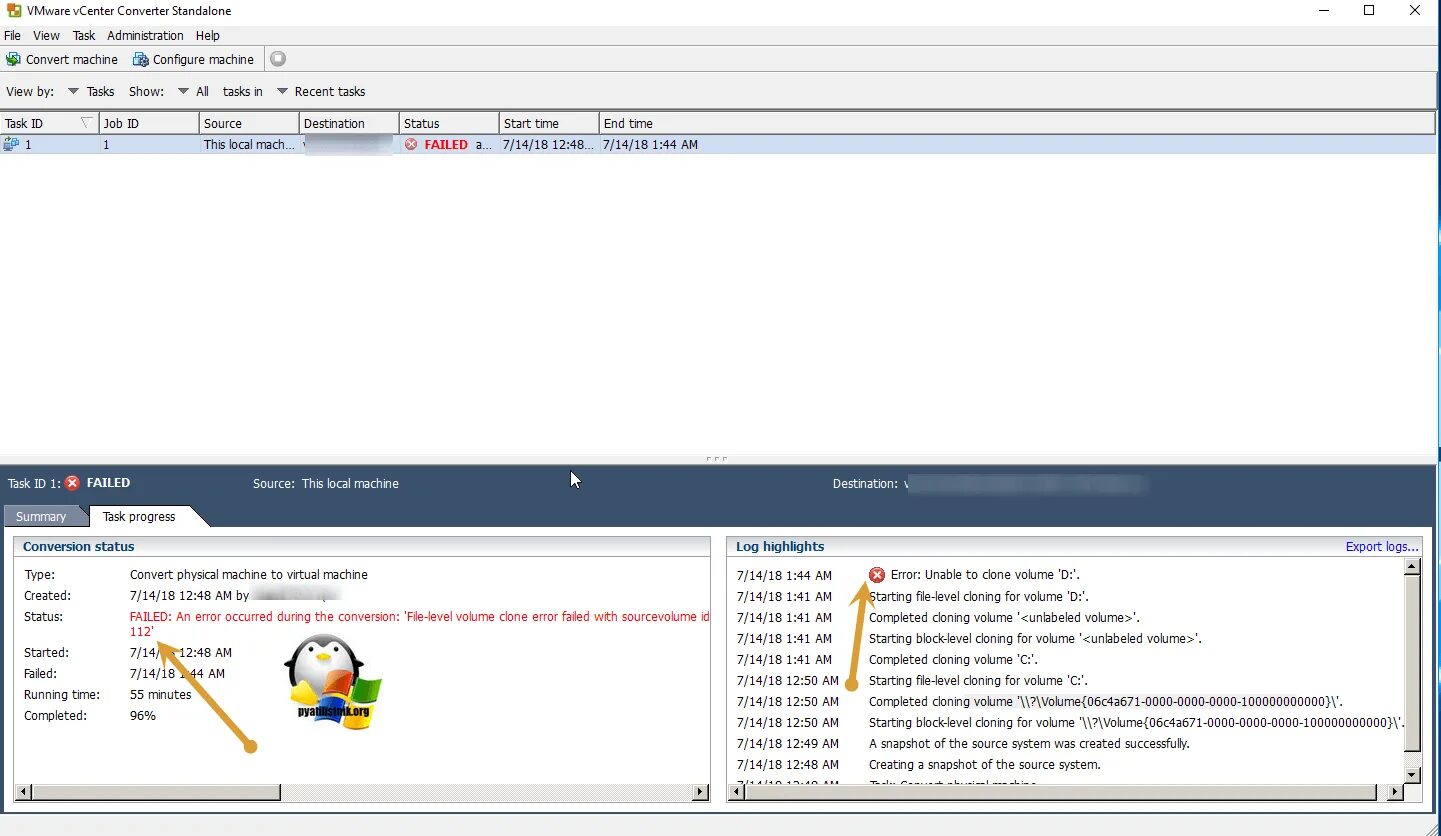Click Log highlights horizontal scroll left arrow
This screenshot has height=836, width=1441.
[x=737, y=792]
